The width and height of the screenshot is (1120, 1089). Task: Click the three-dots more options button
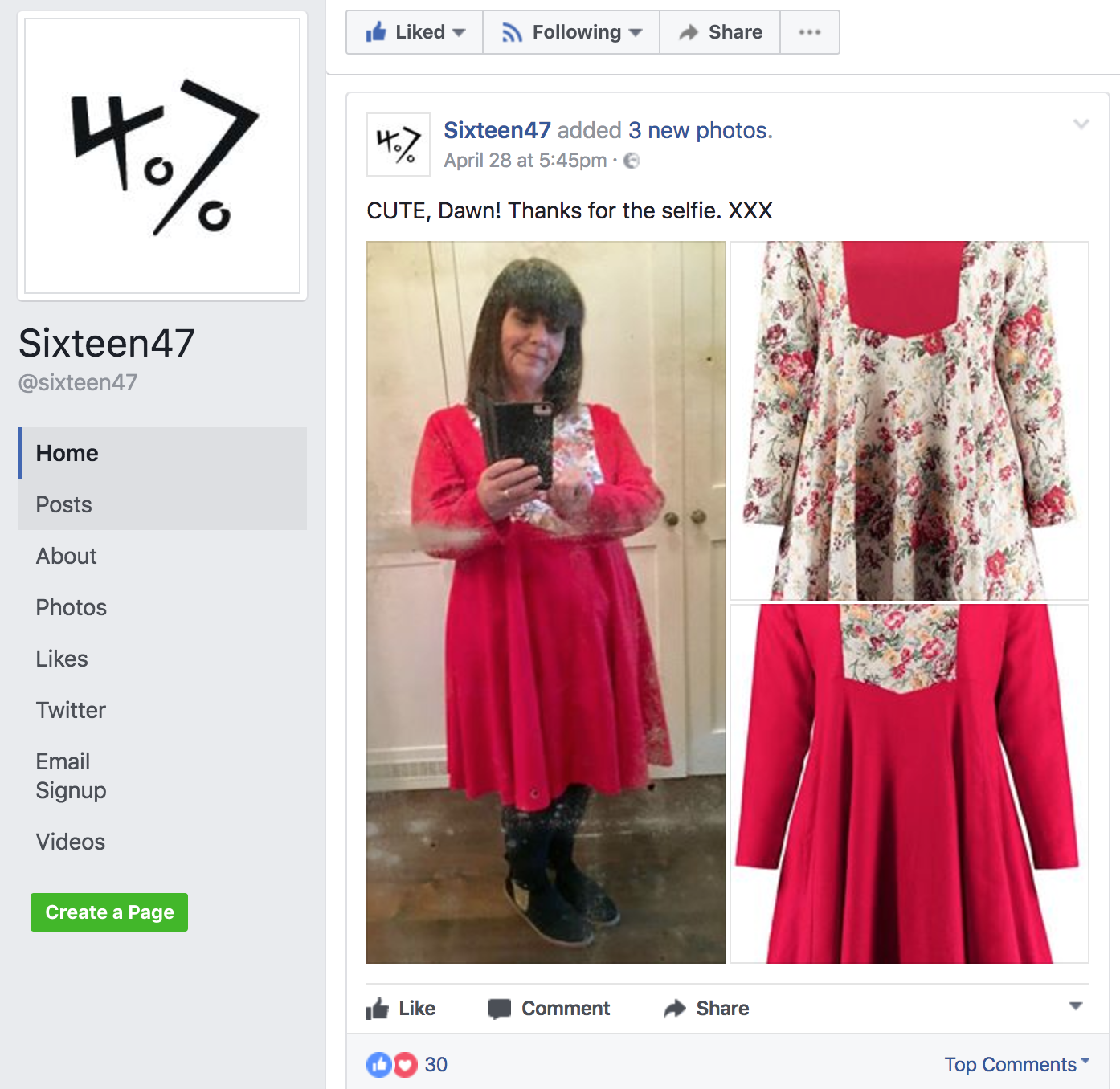810,32
